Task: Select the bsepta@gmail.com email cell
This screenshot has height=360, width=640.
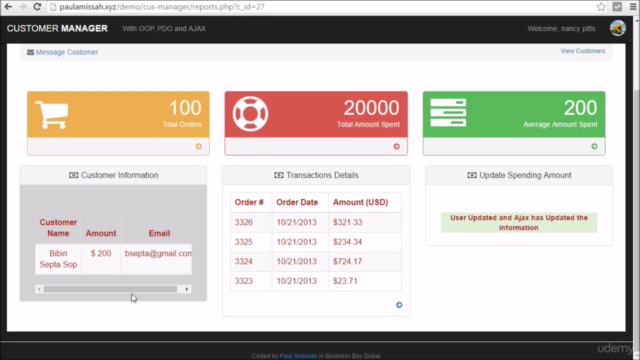Action: (156, 259)
